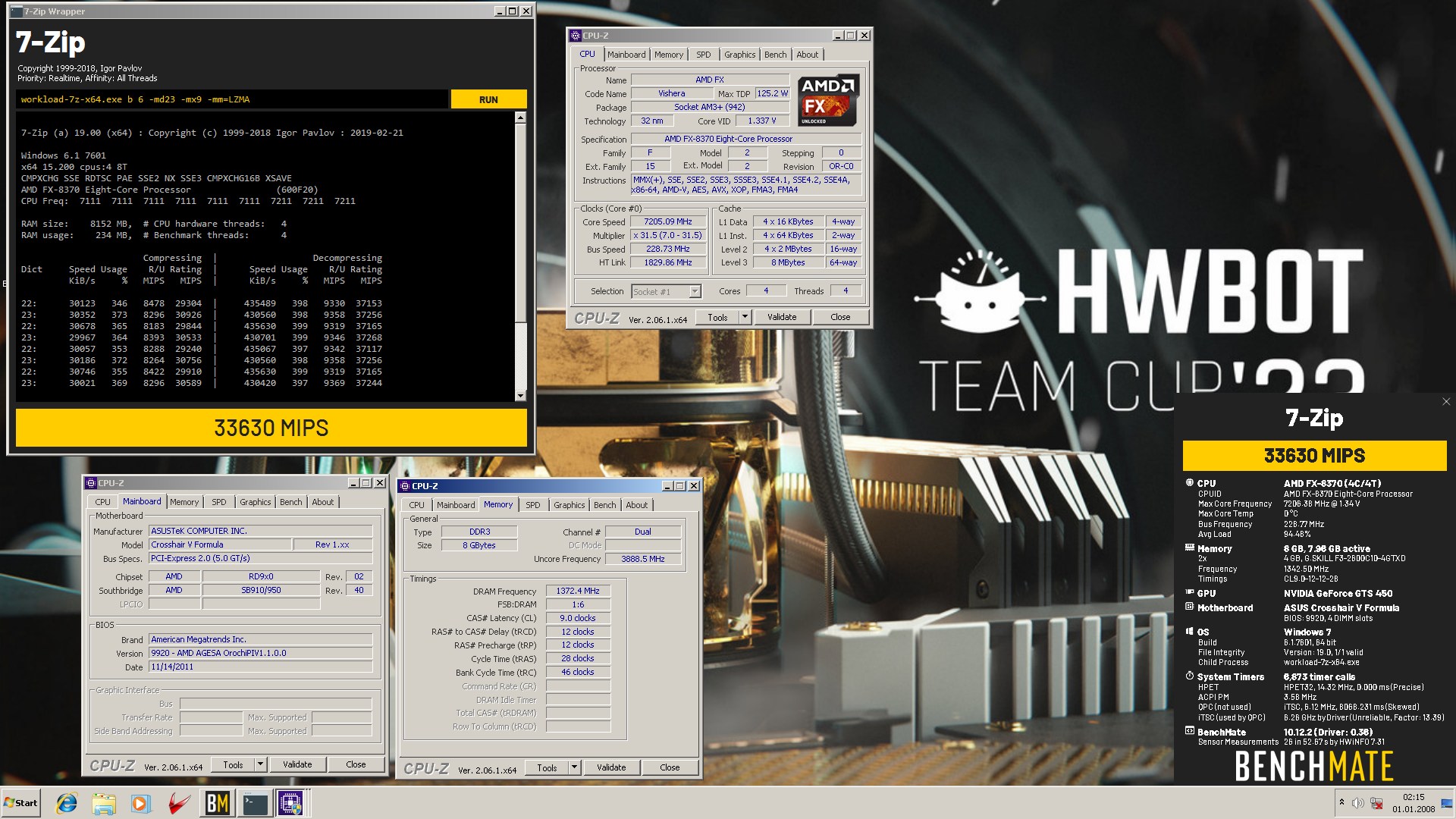This screenshot has height=819, width=1456.
Task: Open CPU tab in Mainboard CPU-Z window
Action: pyautogui.click(x=102, y=502)
